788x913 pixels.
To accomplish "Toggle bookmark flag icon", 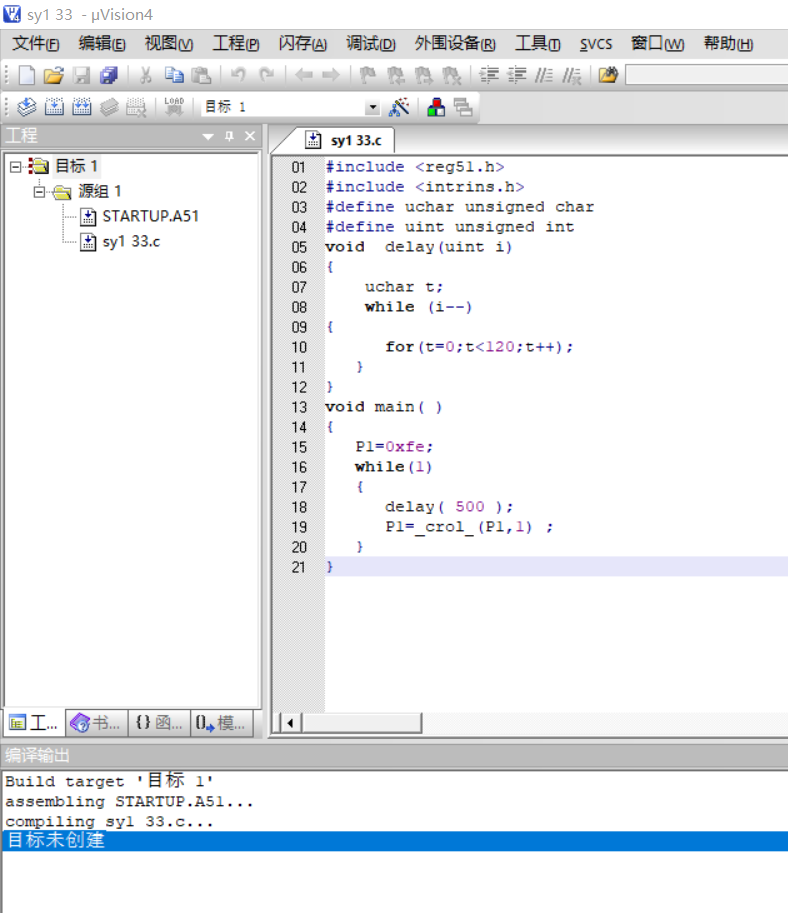I will [x=367, y=75].
